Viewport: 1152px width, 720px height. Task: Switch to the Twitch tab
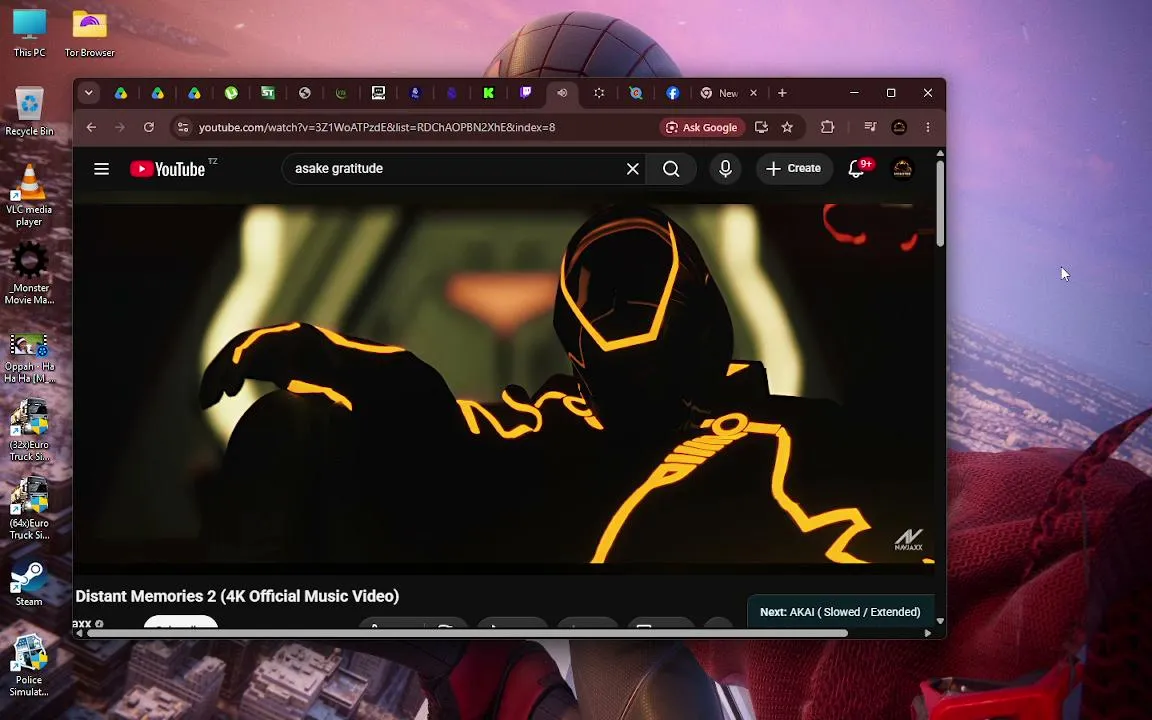coord(525,93)
